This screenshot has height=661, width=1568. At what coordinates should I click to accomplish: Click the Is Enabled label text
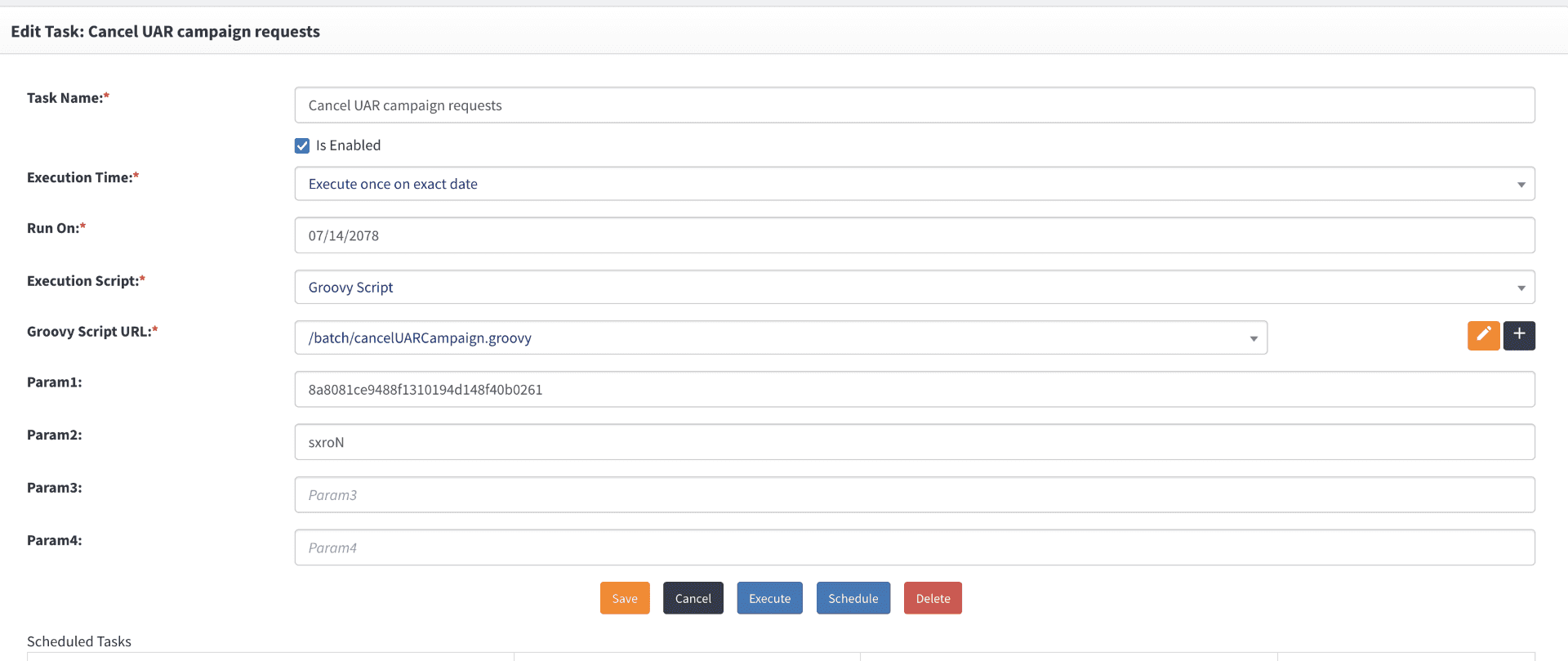(348, 145)
